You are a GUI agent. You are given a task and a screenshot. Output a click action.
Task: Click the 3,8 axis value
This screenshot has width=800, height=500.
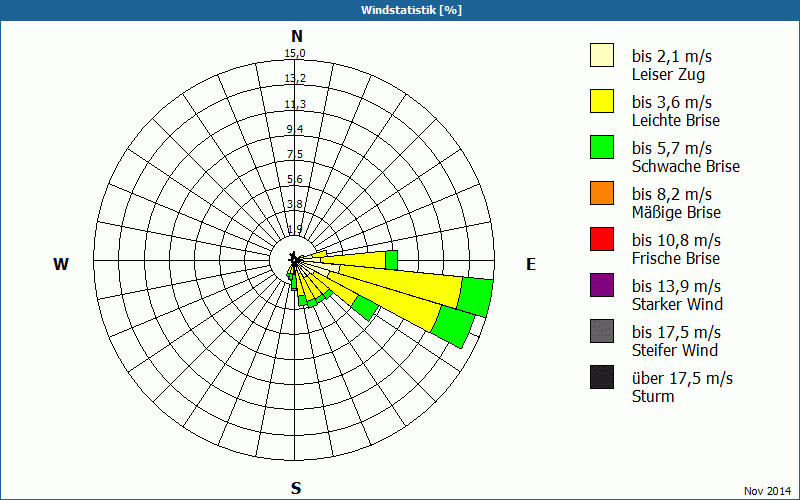(x=295, y=204)
